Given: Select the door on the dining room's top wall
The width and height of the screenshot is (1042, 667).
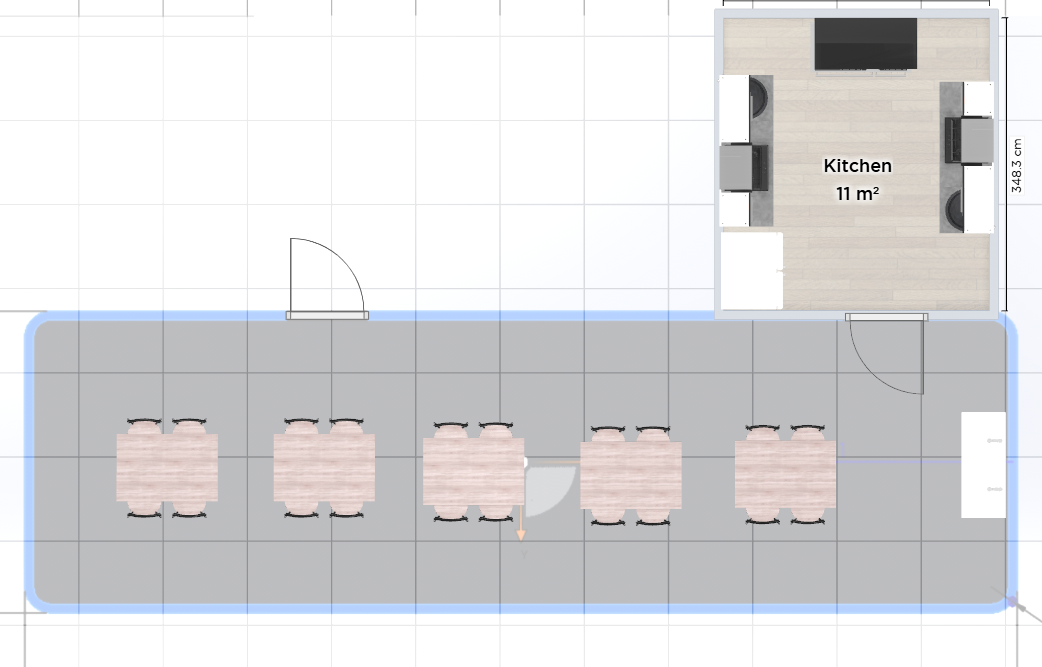Looking at the screenshot, I should pyautogui.click(x=327, y=315).
